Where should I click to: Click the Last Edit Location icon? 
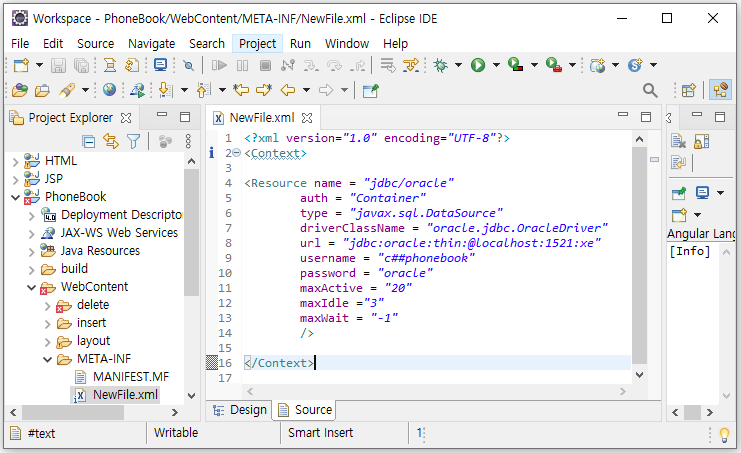(x=241, y=90)
